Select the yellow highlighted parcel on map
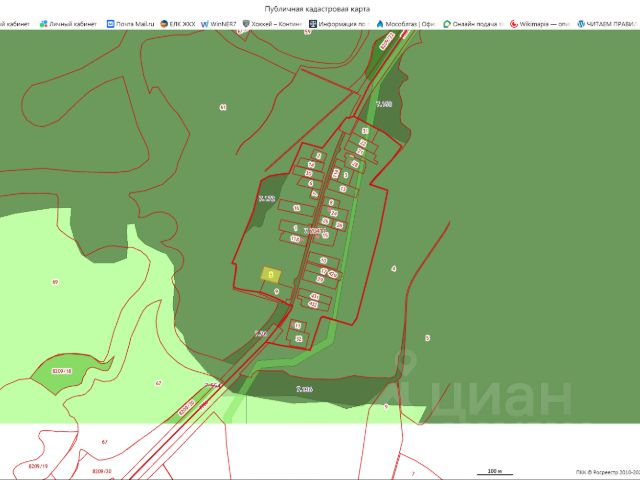The image size is (640, 480). tap(271, 275)
